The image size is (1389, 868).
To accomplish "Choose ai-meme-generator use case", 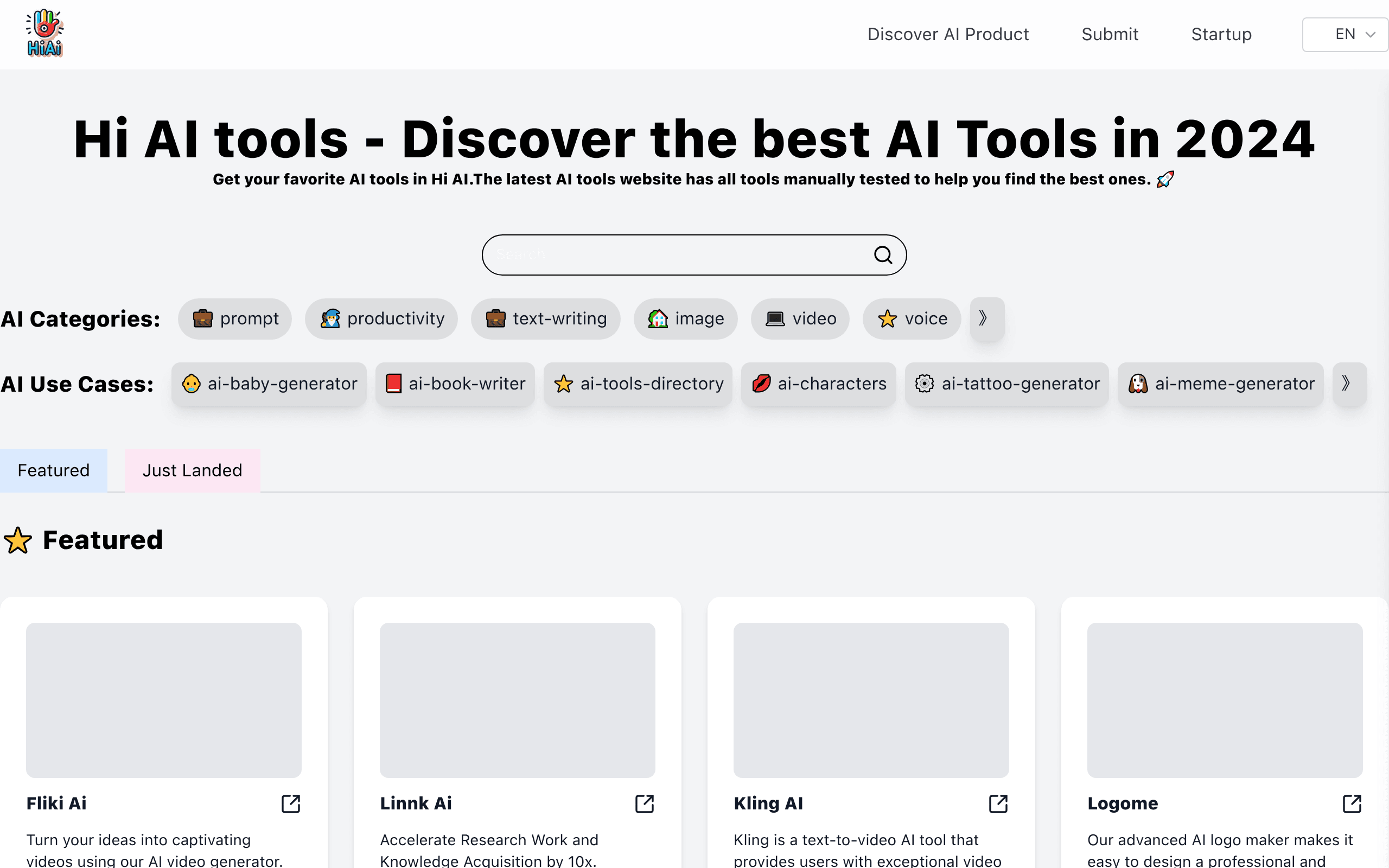I will [x=1220, y=384].
